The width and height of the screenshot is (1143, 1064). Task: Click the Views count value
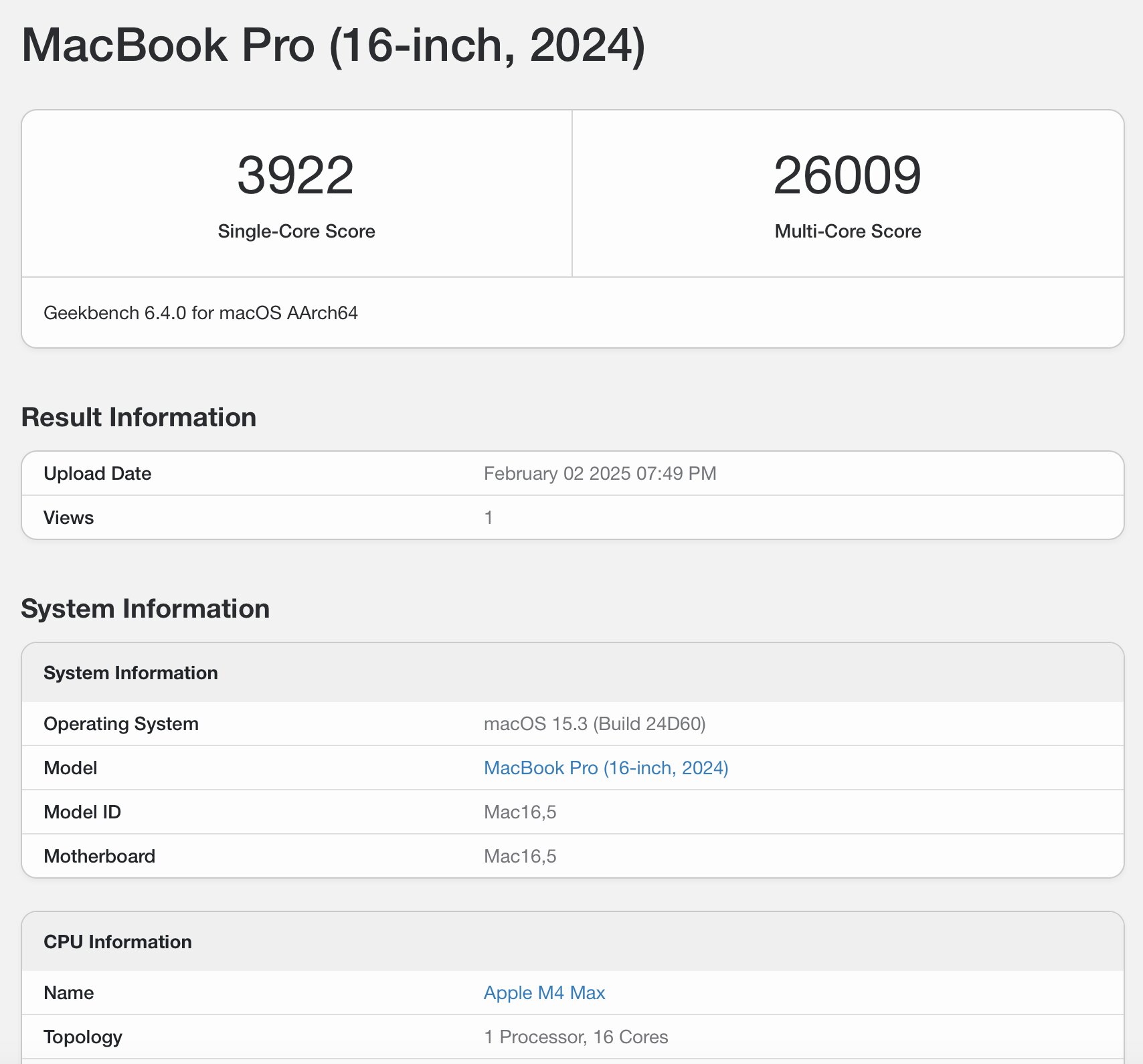click(489, 517)
